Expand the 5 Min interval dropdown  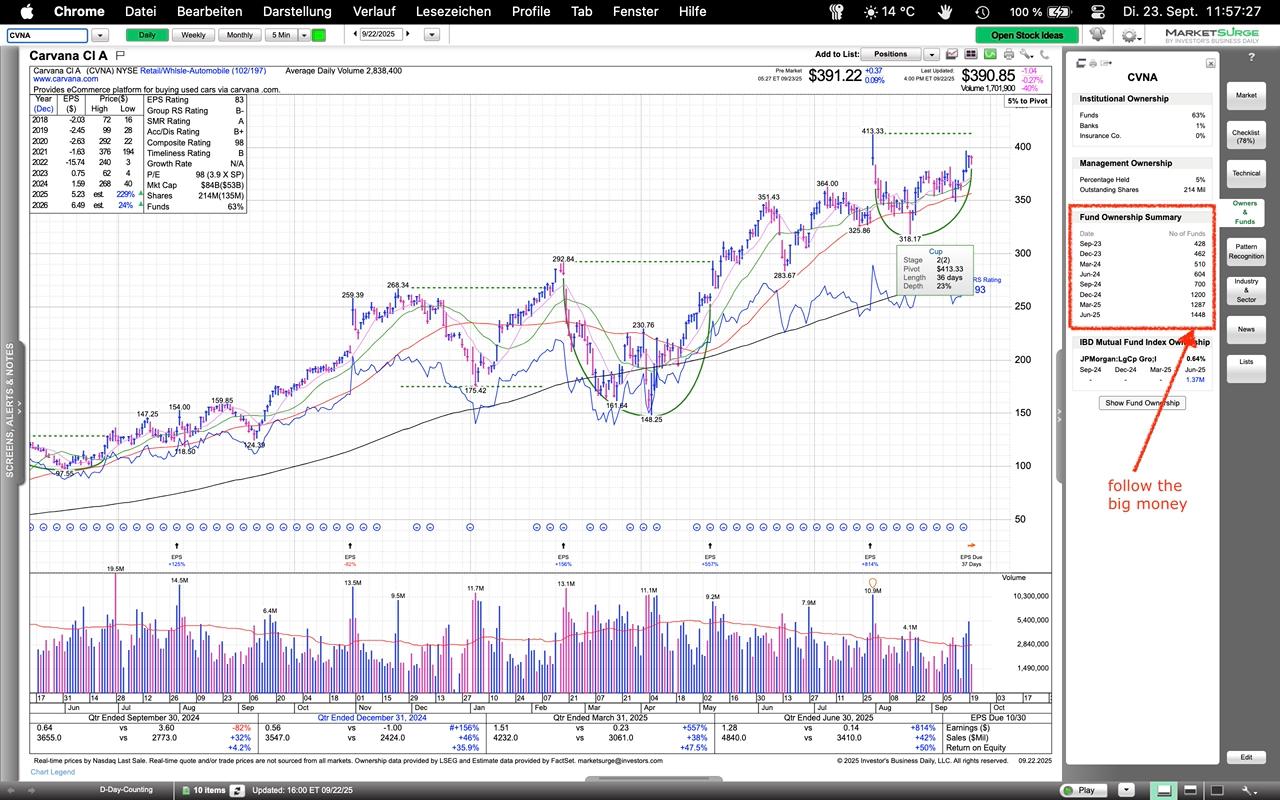pyautogui.click(x=303, y=35)
